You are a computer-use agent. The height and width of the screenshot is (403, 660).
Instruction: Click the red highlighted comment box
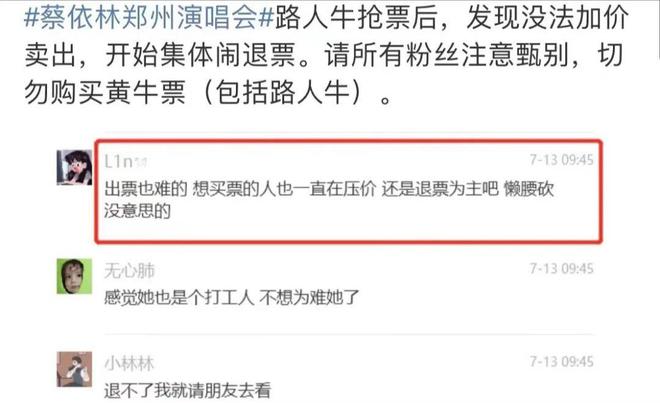(349, 191)
